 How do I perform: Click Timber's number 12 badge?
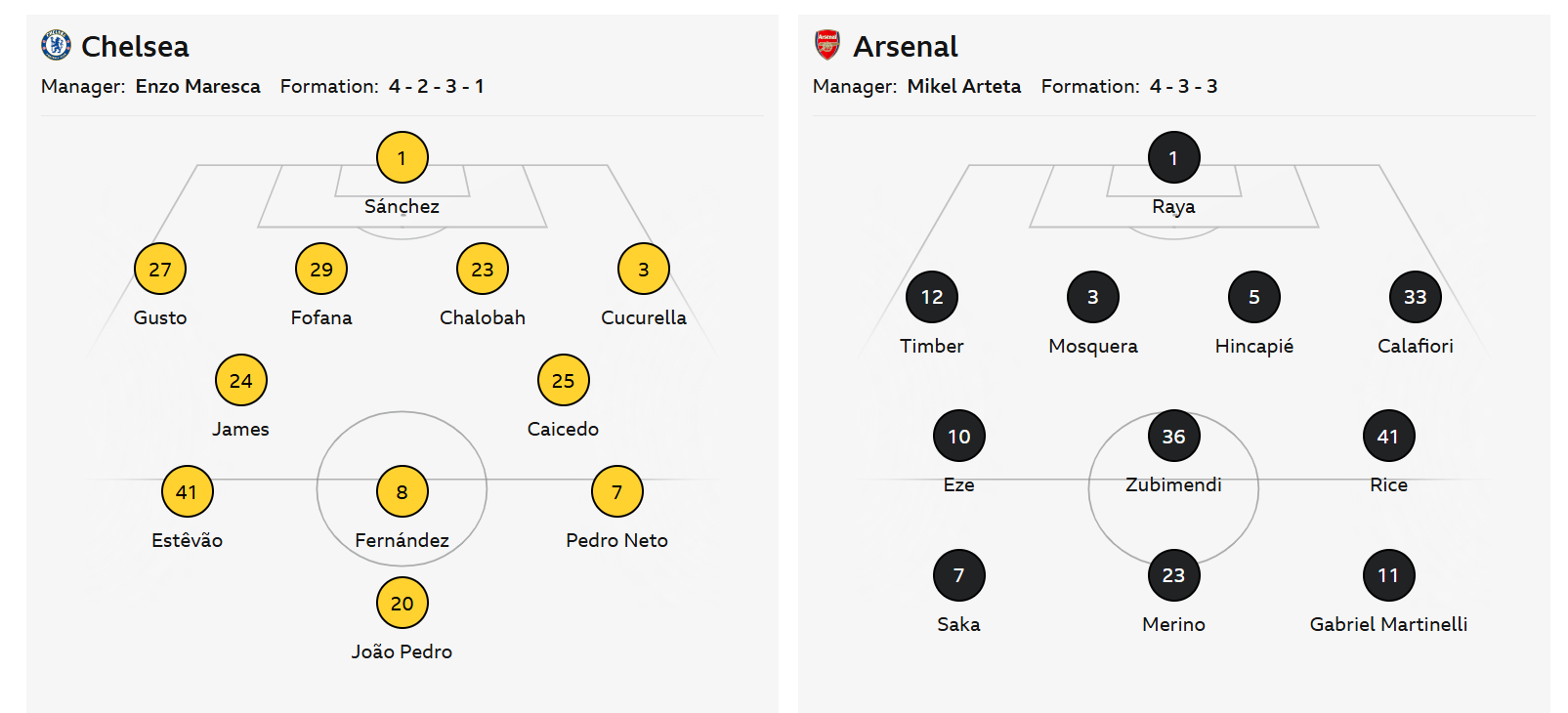tap(932, 297)
